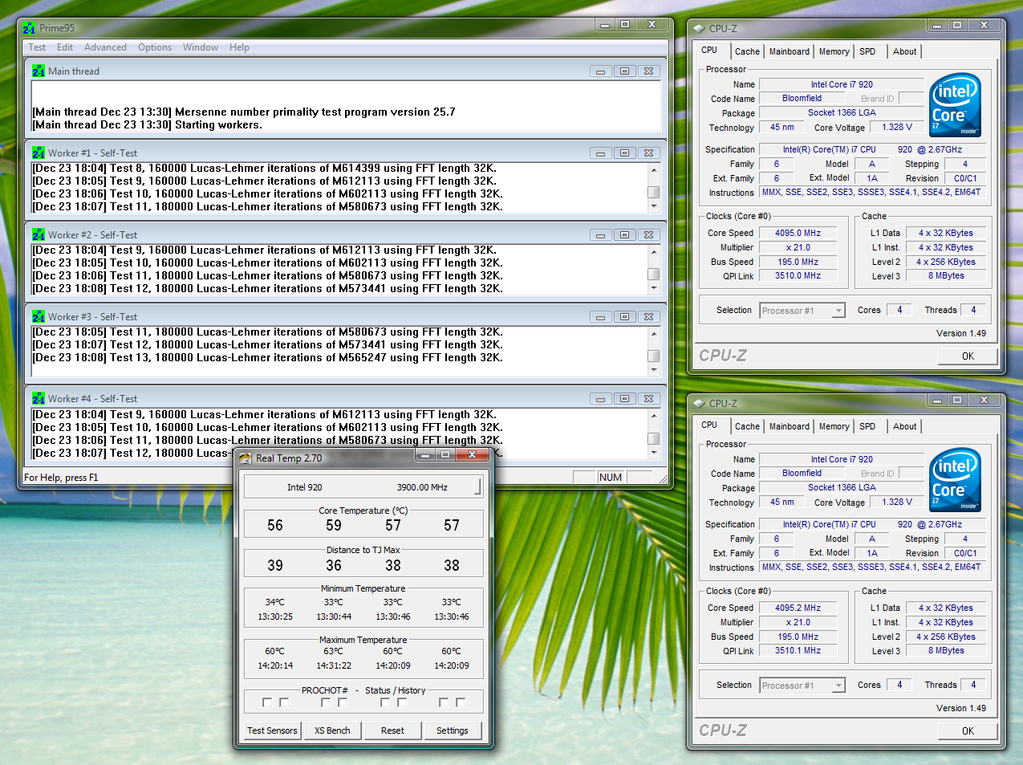This screenshot has width=1023, height=765.
Task: Click Worker #1 log scroll-down arrow
Action: [x=654, y=207]
